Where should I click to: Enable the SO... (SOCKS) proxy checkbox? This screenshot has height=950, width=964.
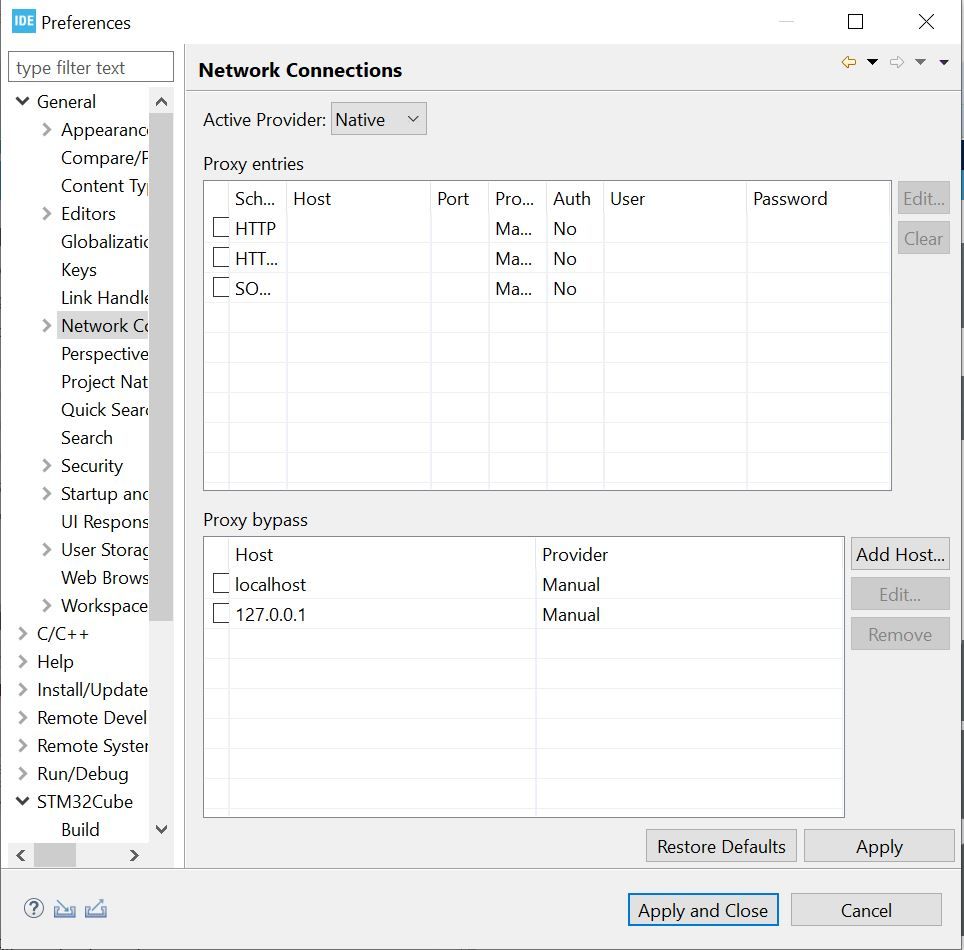[x=221, y=287]
